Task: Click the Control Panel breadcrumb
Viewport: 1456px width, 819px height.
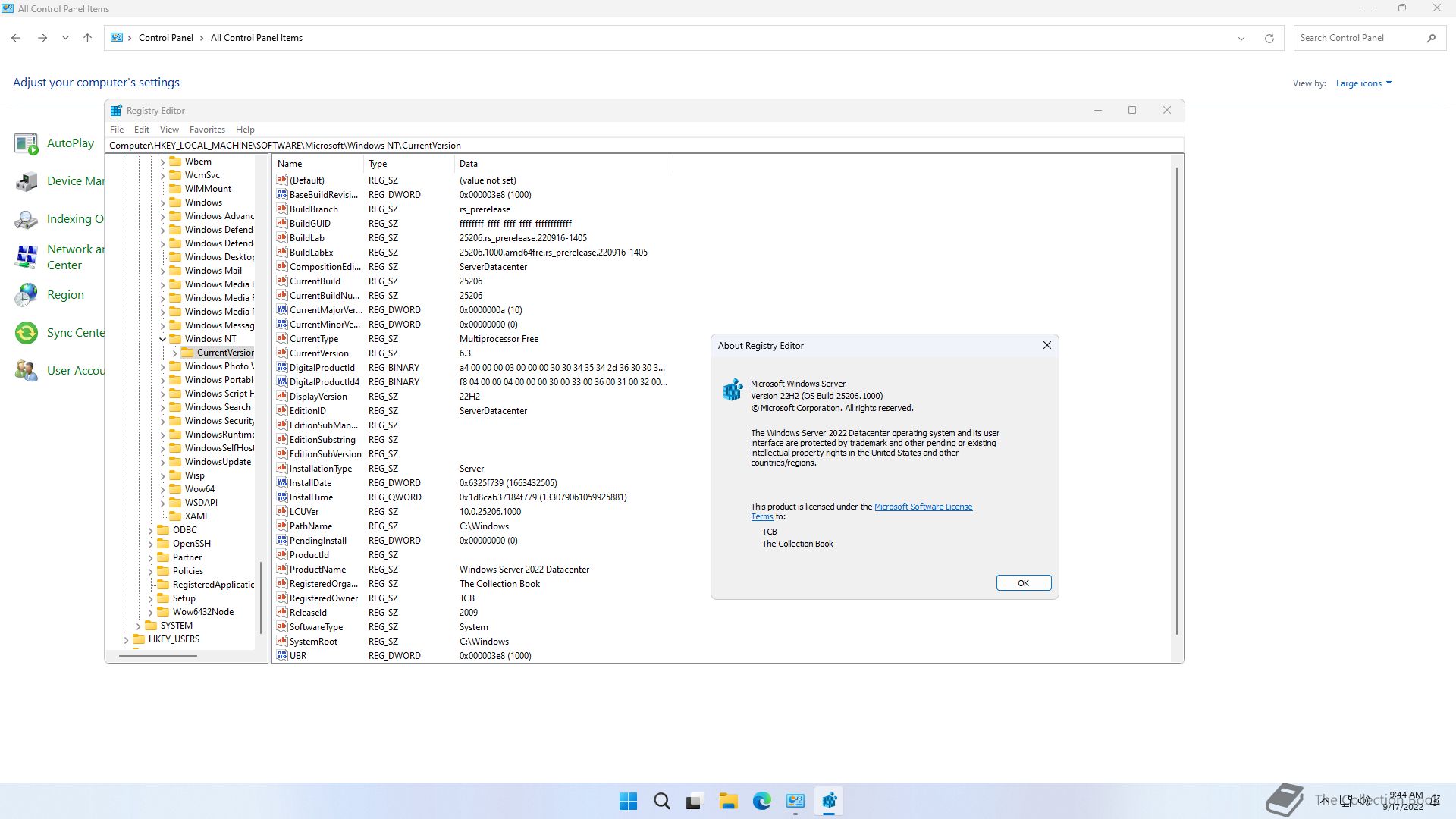Action: point(165,38)
